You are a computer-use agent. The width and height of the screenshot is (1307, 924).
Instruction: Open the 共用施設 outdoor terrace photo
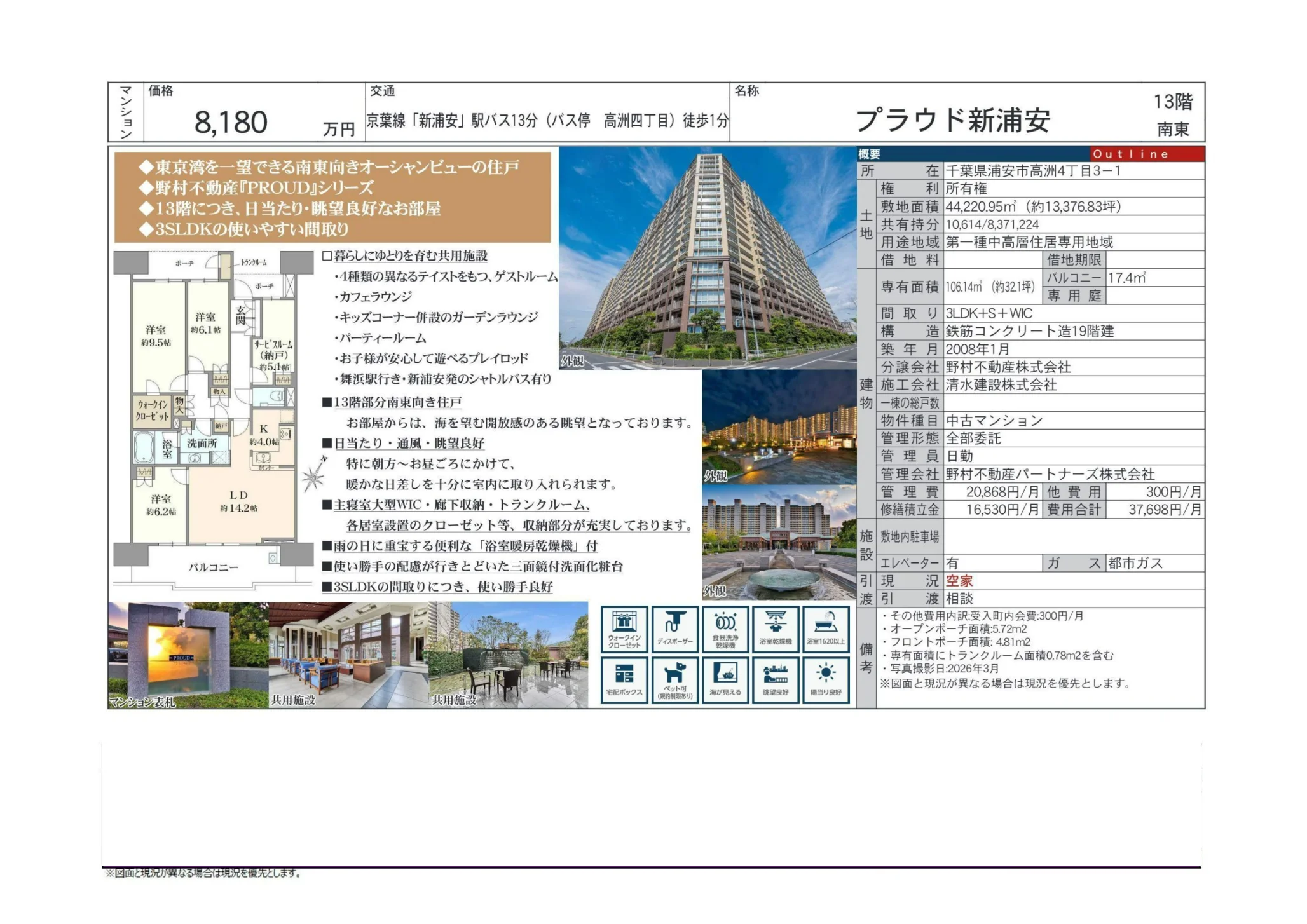509,655
